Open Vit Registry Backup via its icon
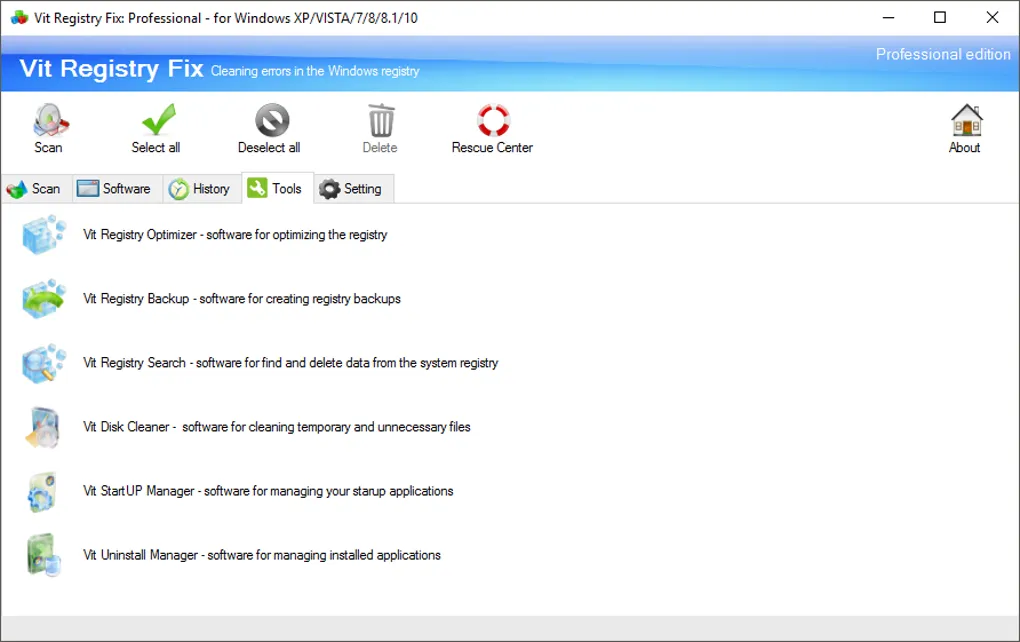Image resolution: width=1020 pixels, height=642 pixels. coord(42,298)
